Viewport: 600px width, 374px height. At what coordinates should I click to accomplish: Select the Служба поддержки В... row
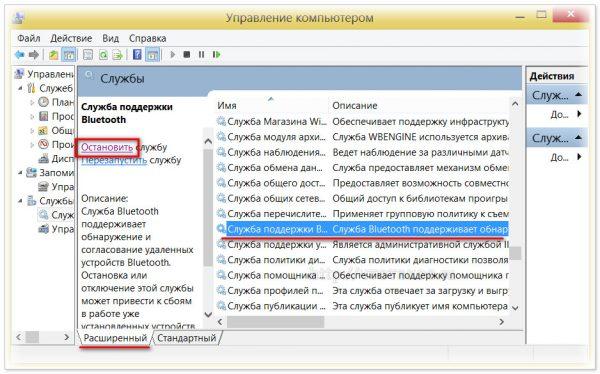(x=362, y=229)
